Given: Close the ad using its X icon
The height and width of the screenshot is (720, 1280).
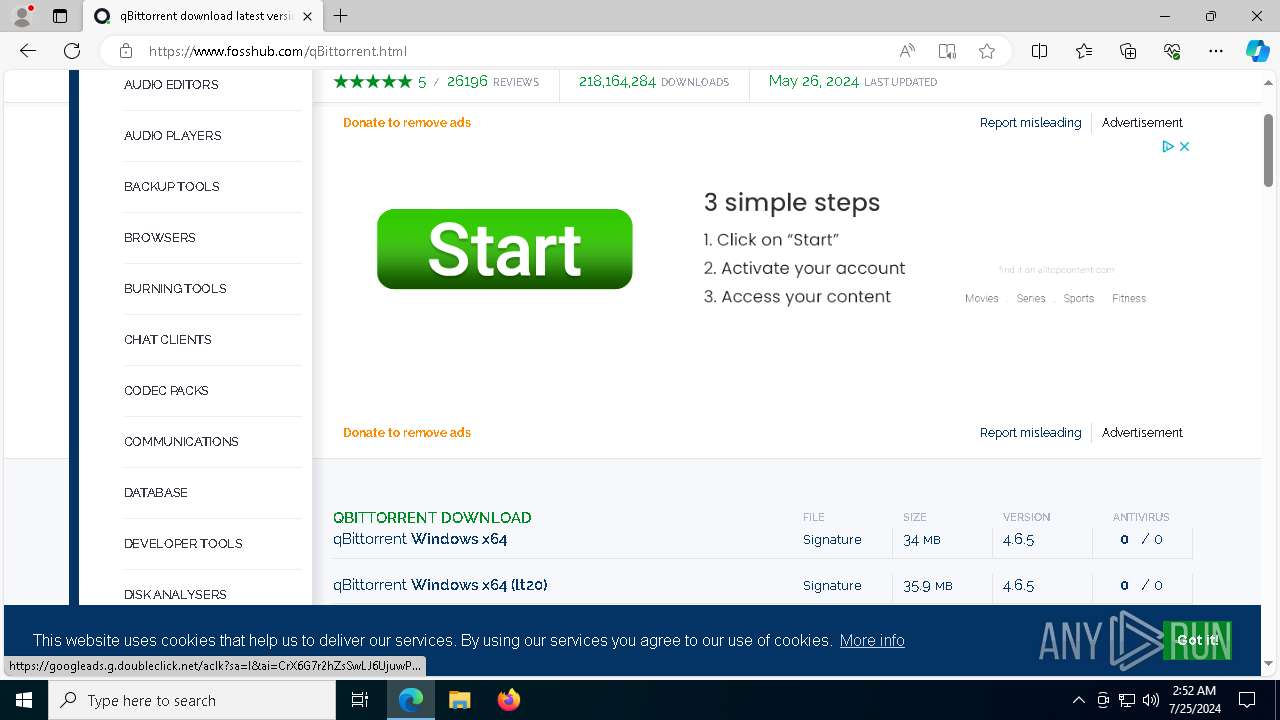Looking at the screenshot, I should tap(1184, 146).
